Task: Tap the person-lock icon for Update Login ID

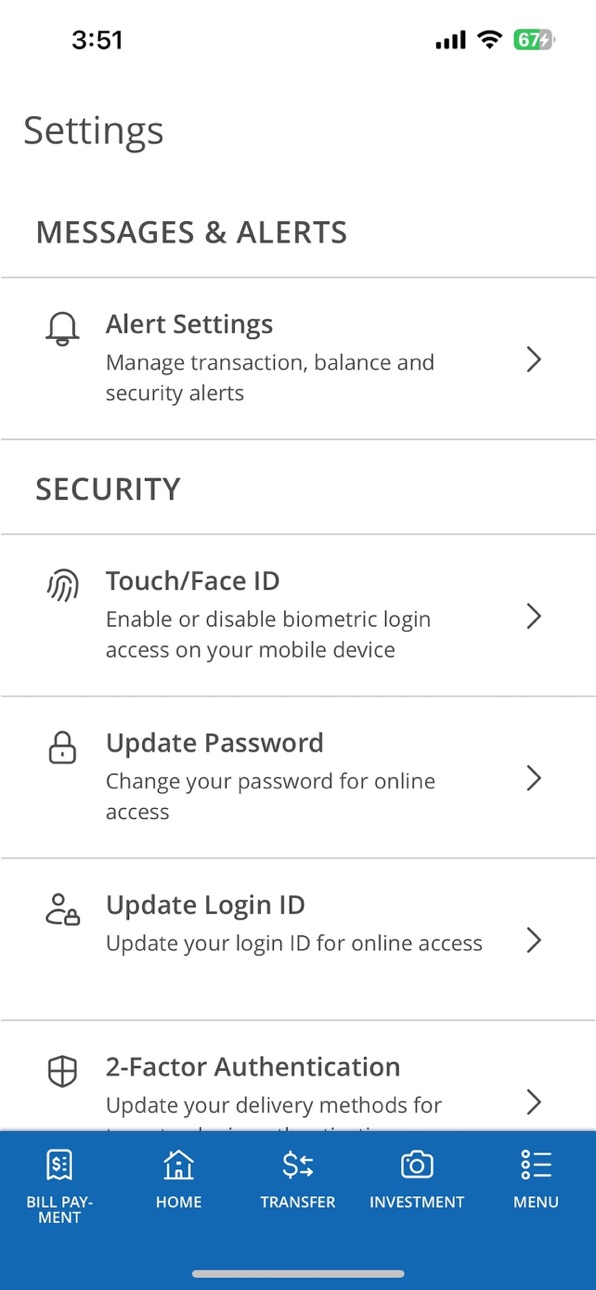Action: [x=62, y=909]
